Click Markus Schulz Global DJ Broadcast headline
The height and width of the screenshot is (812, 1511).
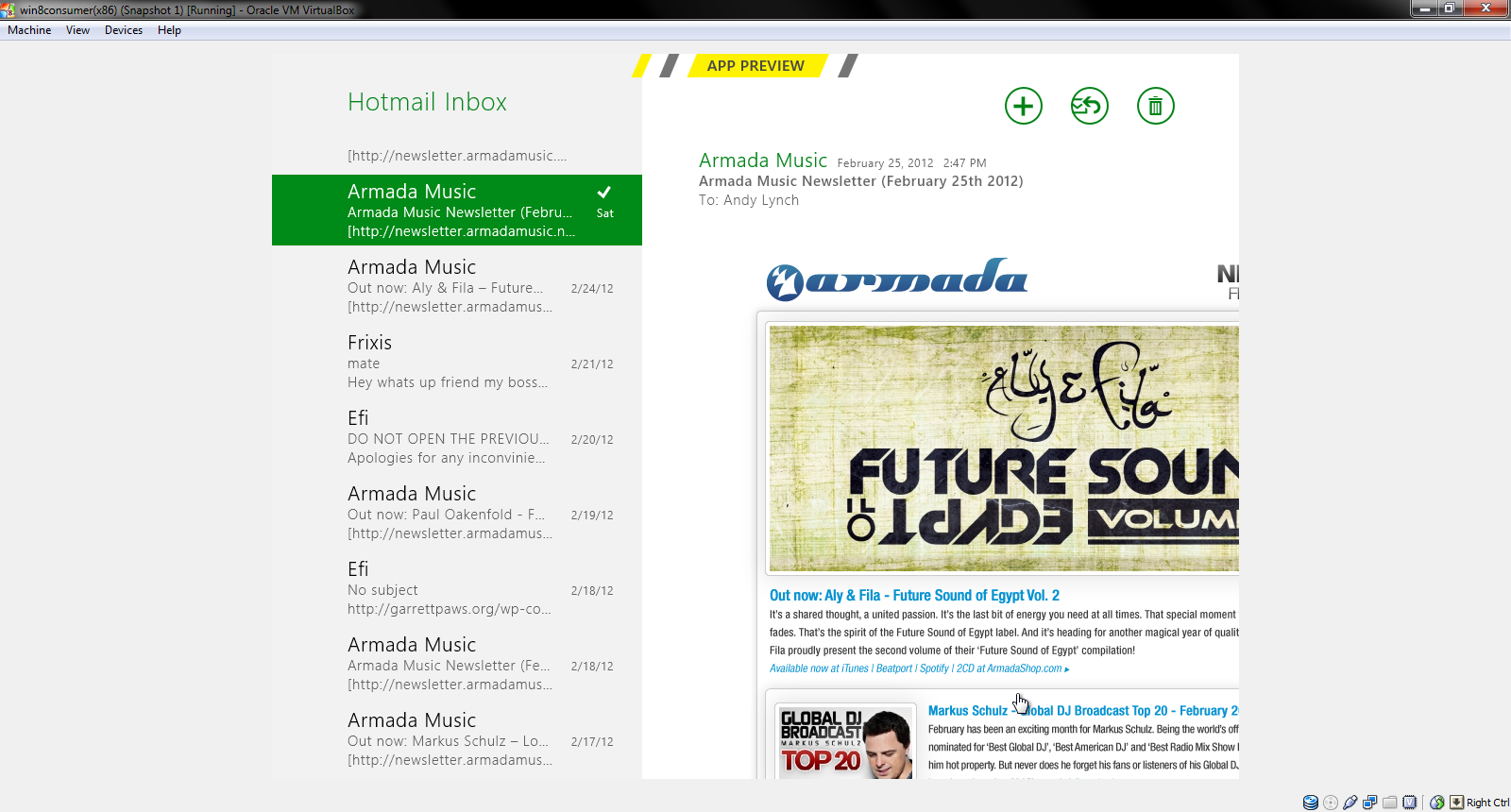point(1083,711)
